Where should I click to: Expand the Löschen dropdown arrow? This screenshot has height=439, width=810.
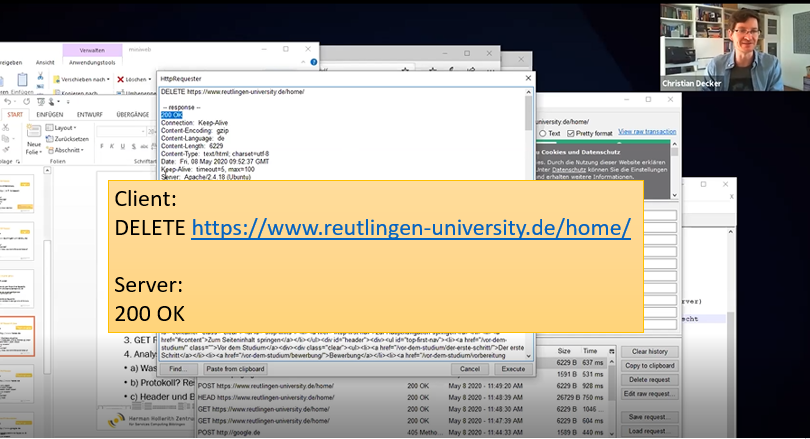point(150,80)
